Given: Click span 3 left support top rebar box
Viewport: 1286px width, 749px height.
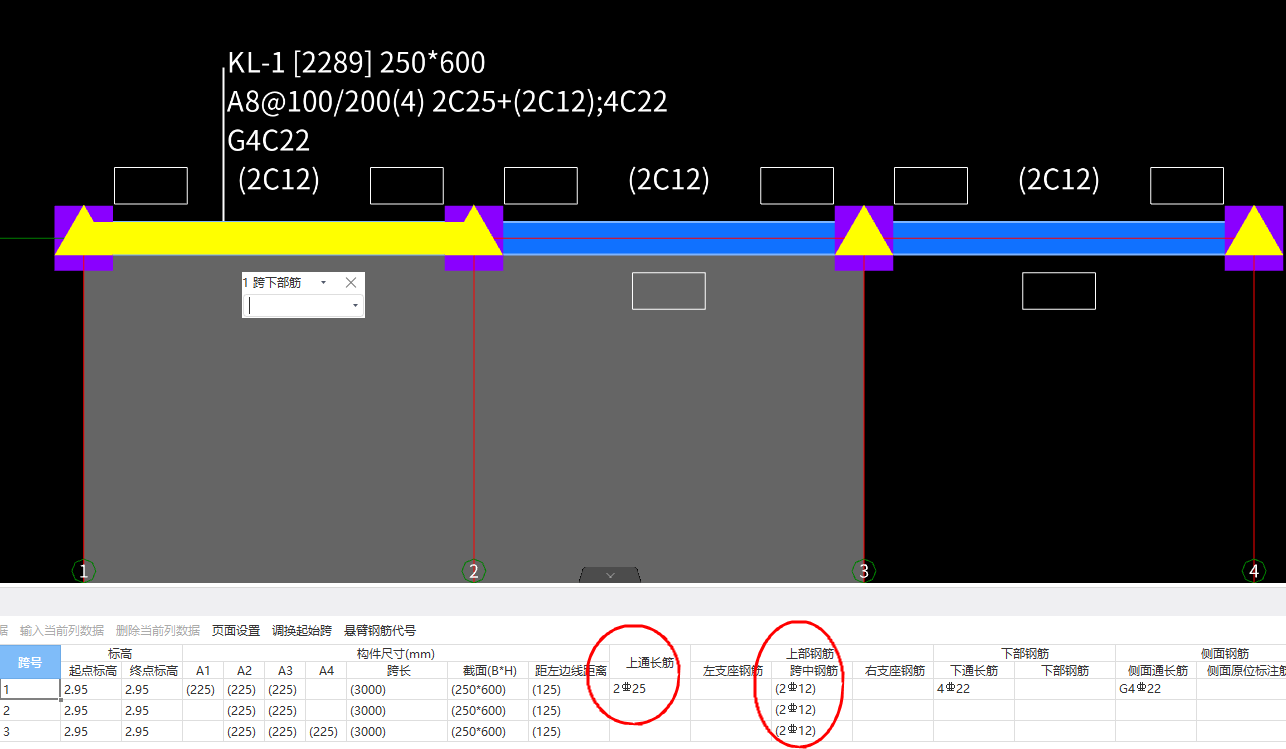Looking at the screenshot, I should tap(931, 186).
